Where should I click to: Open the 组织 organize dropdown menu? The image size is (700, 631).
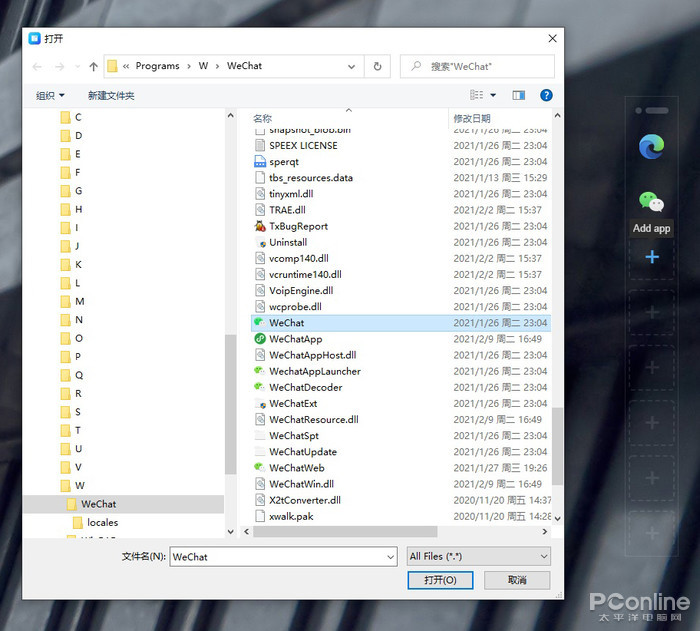pos(50,95)
